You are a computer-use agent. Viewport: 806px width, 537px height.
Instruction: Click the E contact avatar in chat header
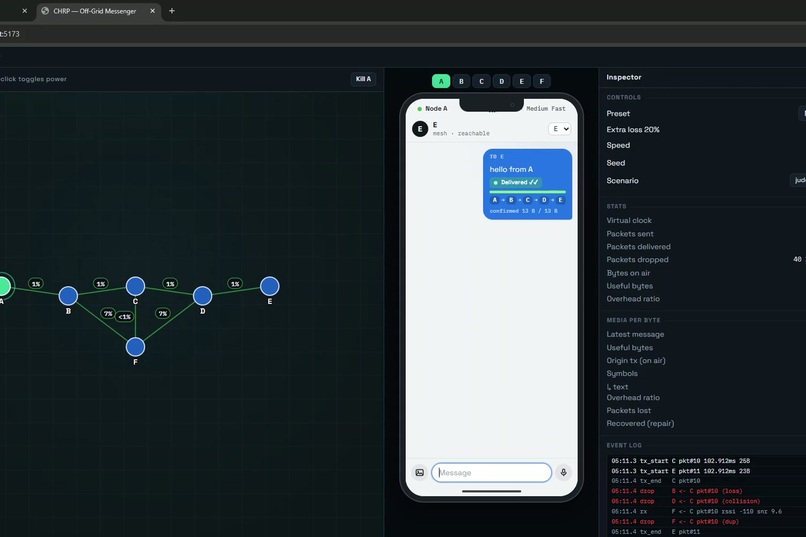(x=420, y=128)
